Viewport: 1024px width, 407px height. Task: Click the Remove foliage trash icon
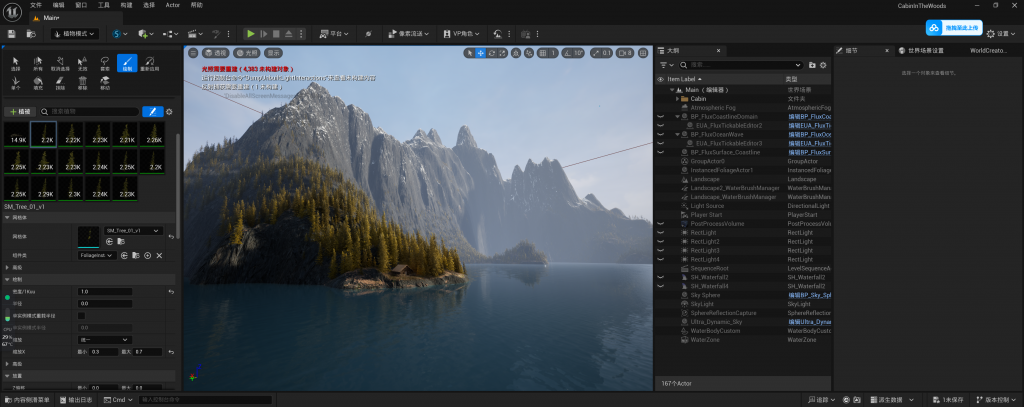click(x=83, y=81)
